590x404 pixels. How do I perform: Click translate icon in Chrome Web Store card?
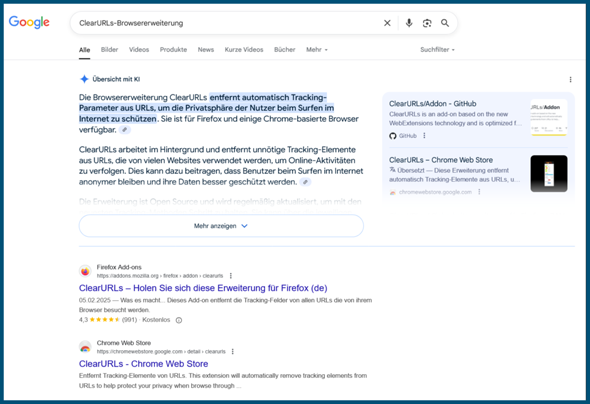coord(392,170)
